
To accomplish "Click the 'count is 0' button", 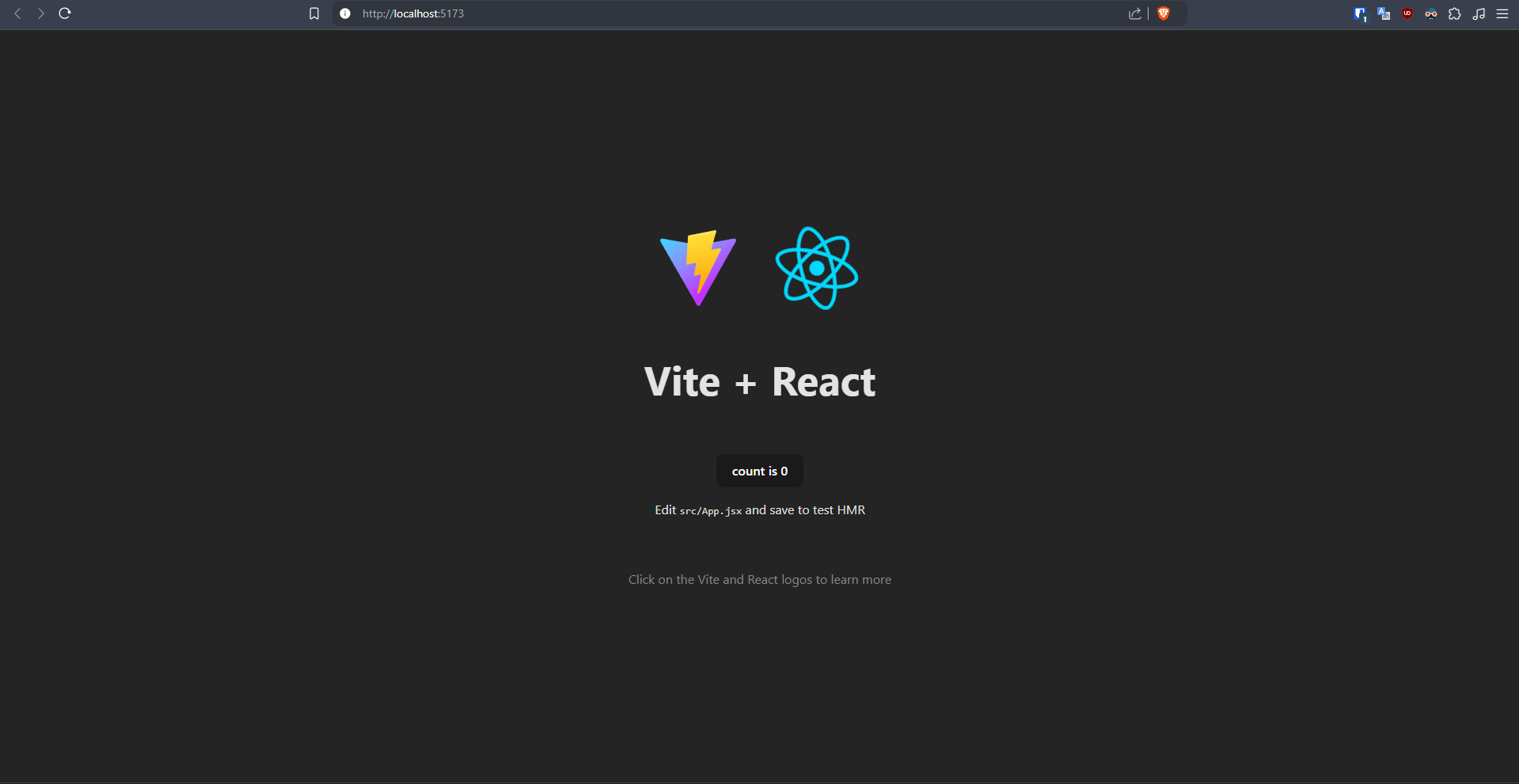I will (760, 471).
